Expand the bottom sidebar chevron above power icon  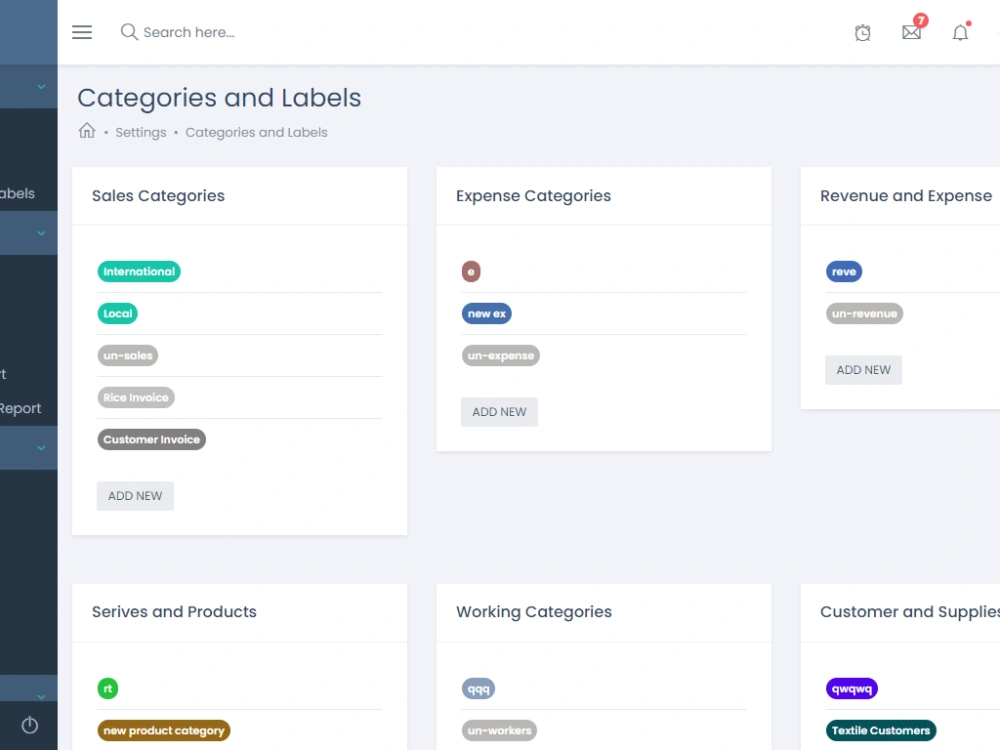coord(41,696)
